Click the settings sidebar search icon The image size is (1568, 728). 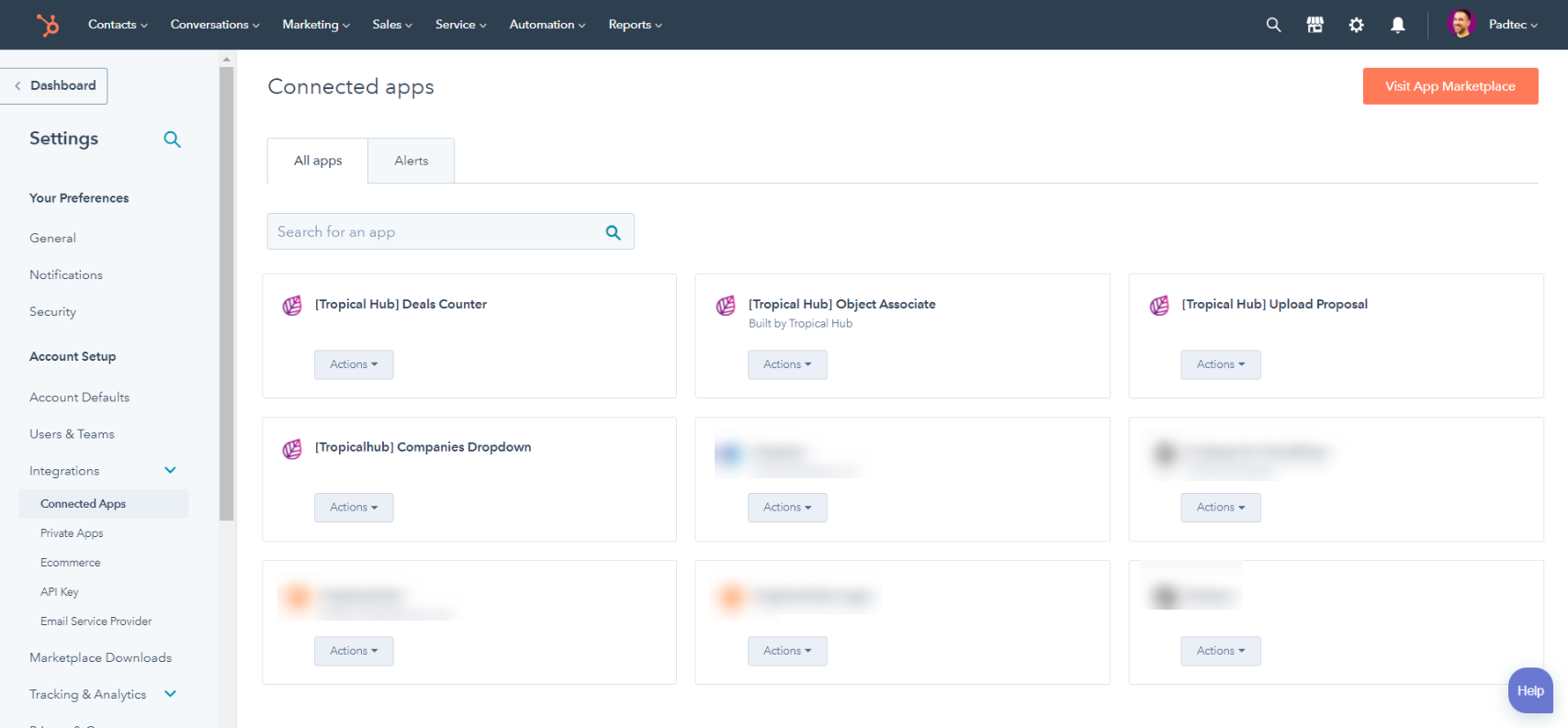(x=172, y=140)
